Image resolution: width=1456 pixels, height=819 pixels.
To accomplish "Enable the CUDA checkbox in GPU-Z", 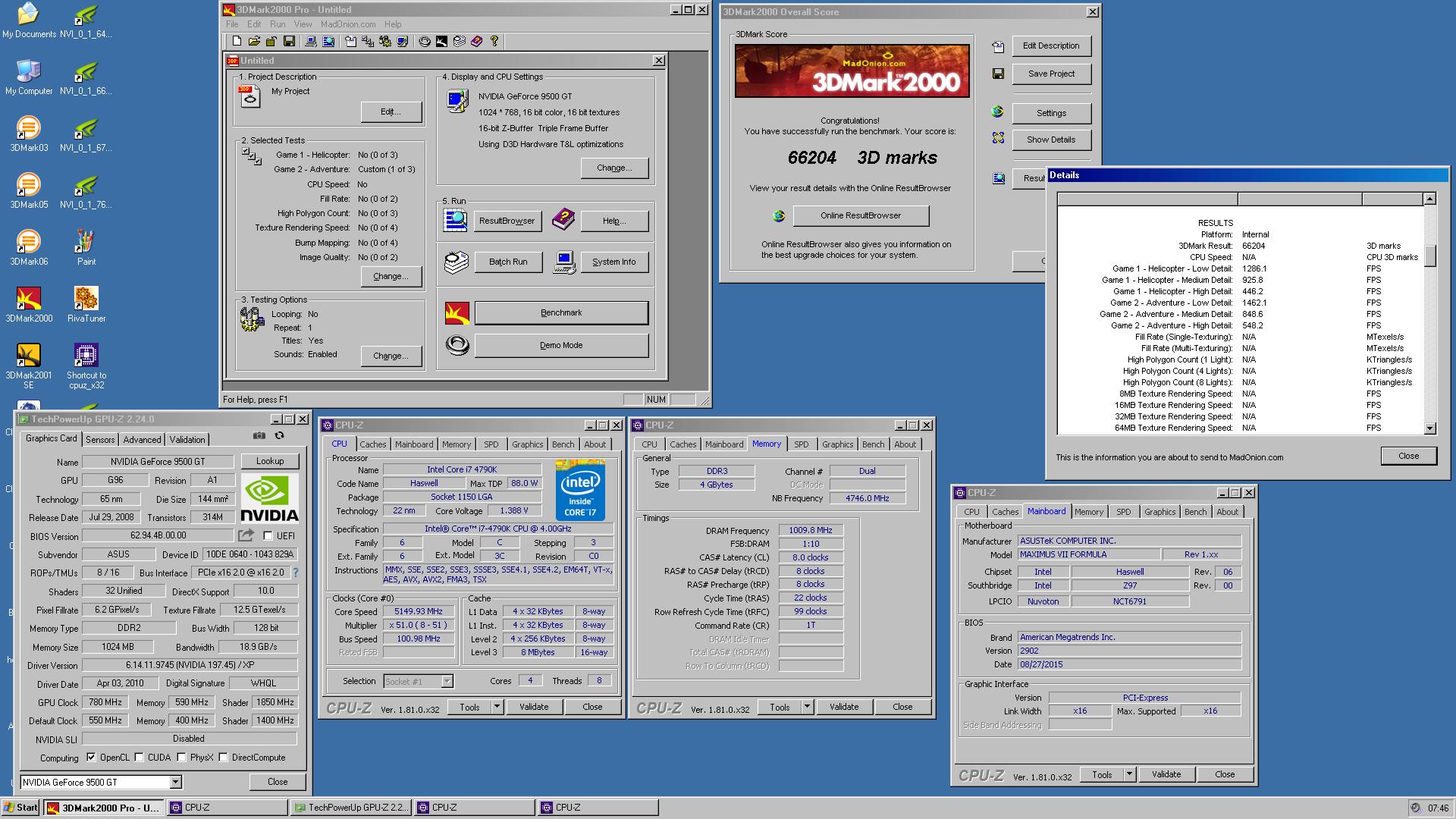I will (139, 757).
